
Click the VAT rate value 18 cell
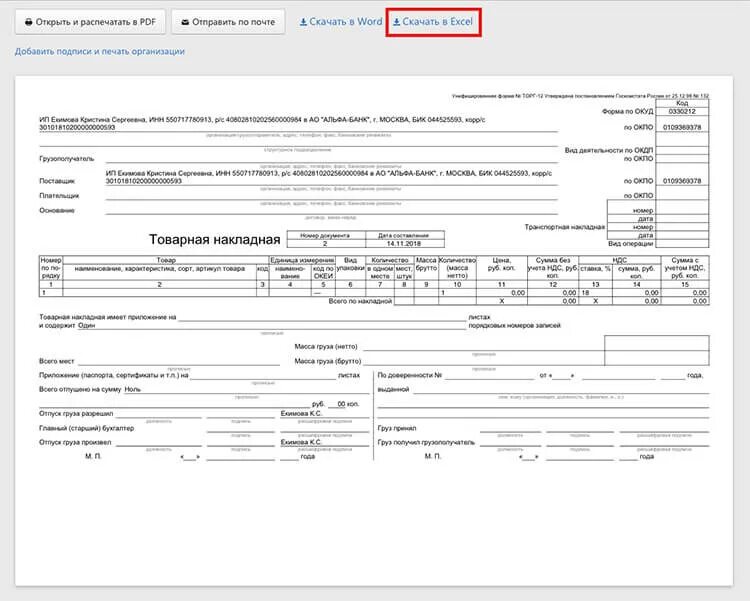click(595, 292)
